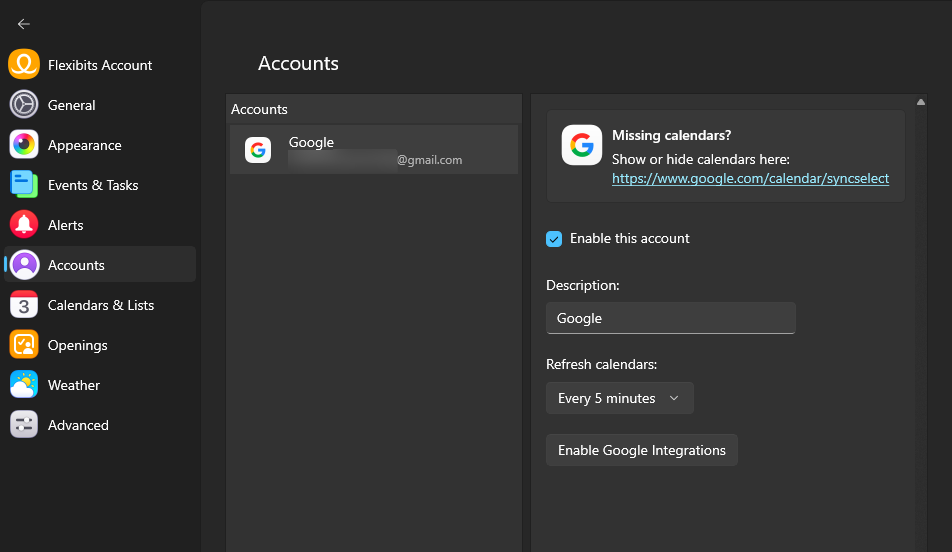Open the Advanced sliders icon

pyautogui.click(x=24, y=425)
